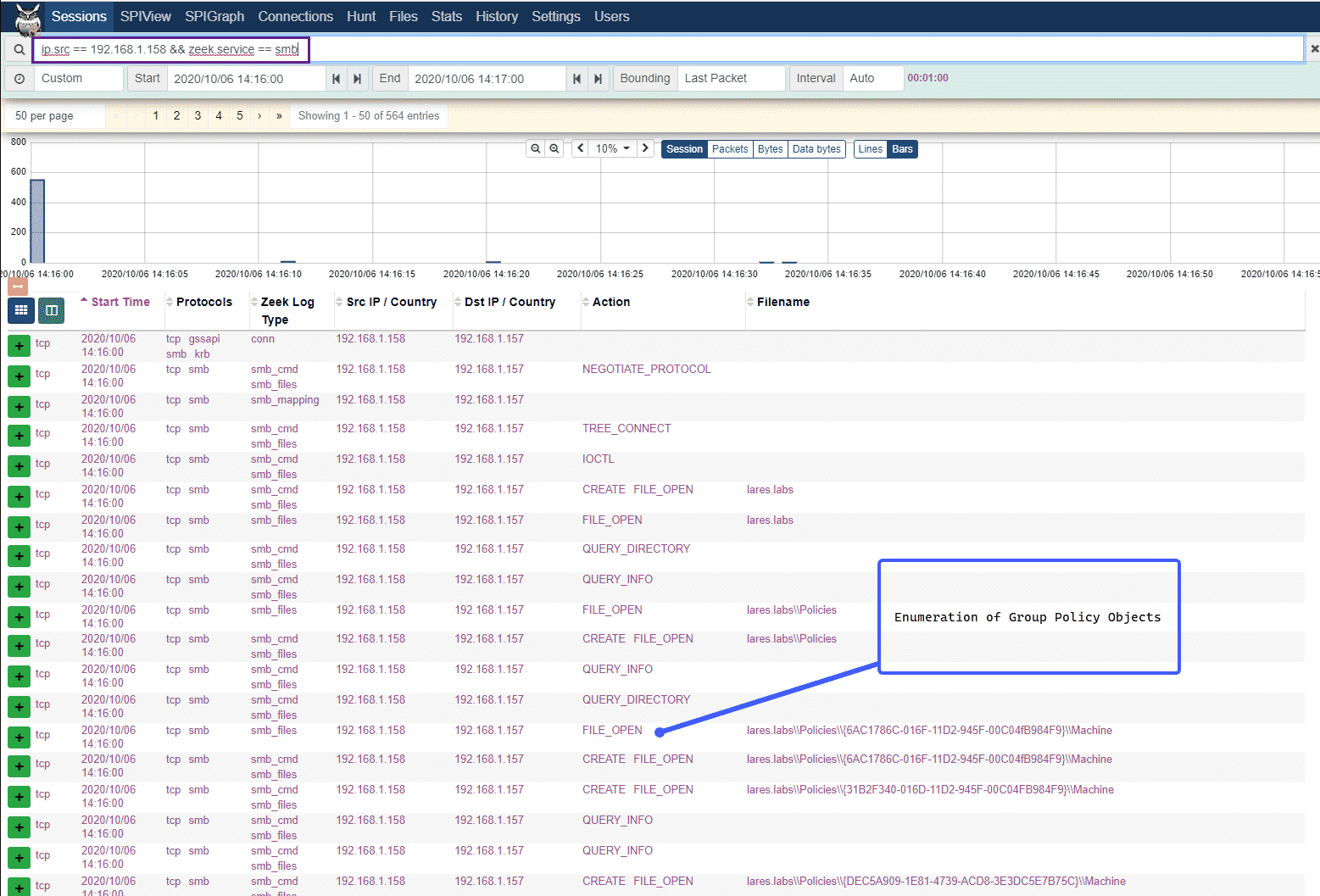The image size is (1320, 896).
Task: Click the green column layout button
Action: 52,311
